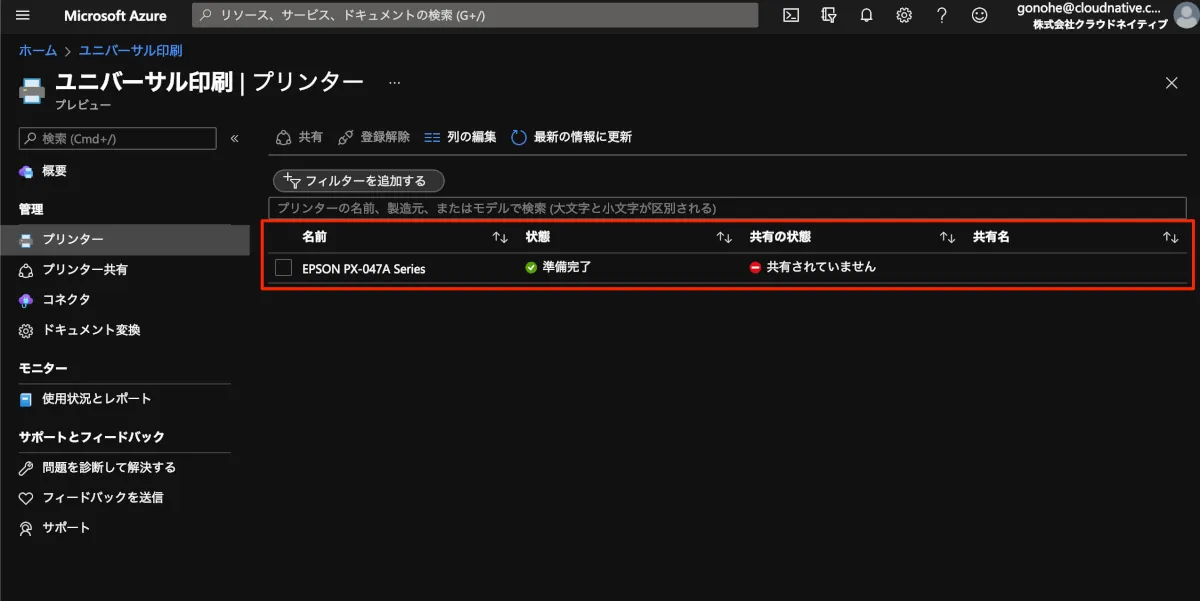Refresh the list with 最新の情報に更新
This screenshot has width=1200, height=601.
pos(572,137)
